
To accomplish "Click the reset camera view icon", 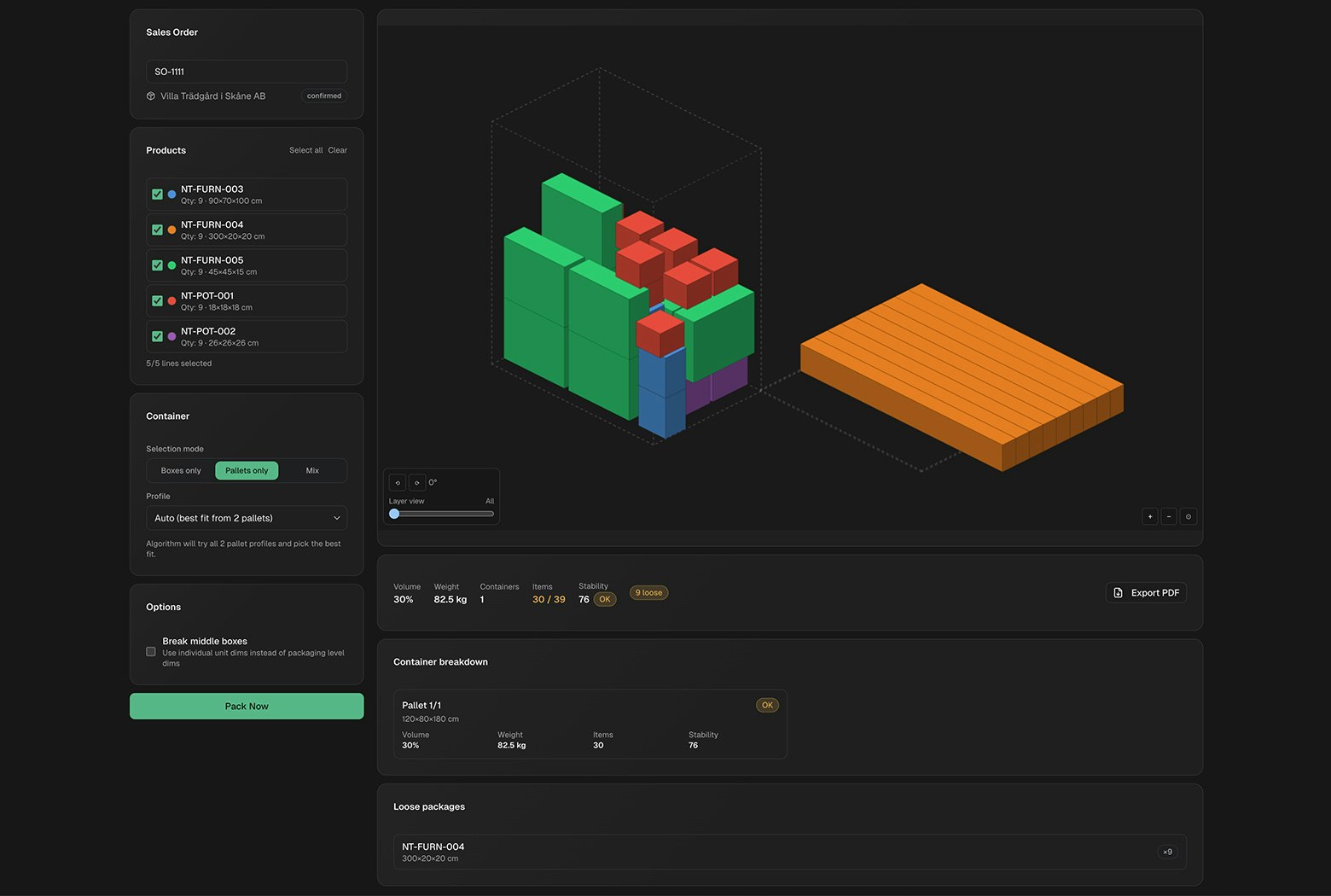I will tap(1188, 516).
